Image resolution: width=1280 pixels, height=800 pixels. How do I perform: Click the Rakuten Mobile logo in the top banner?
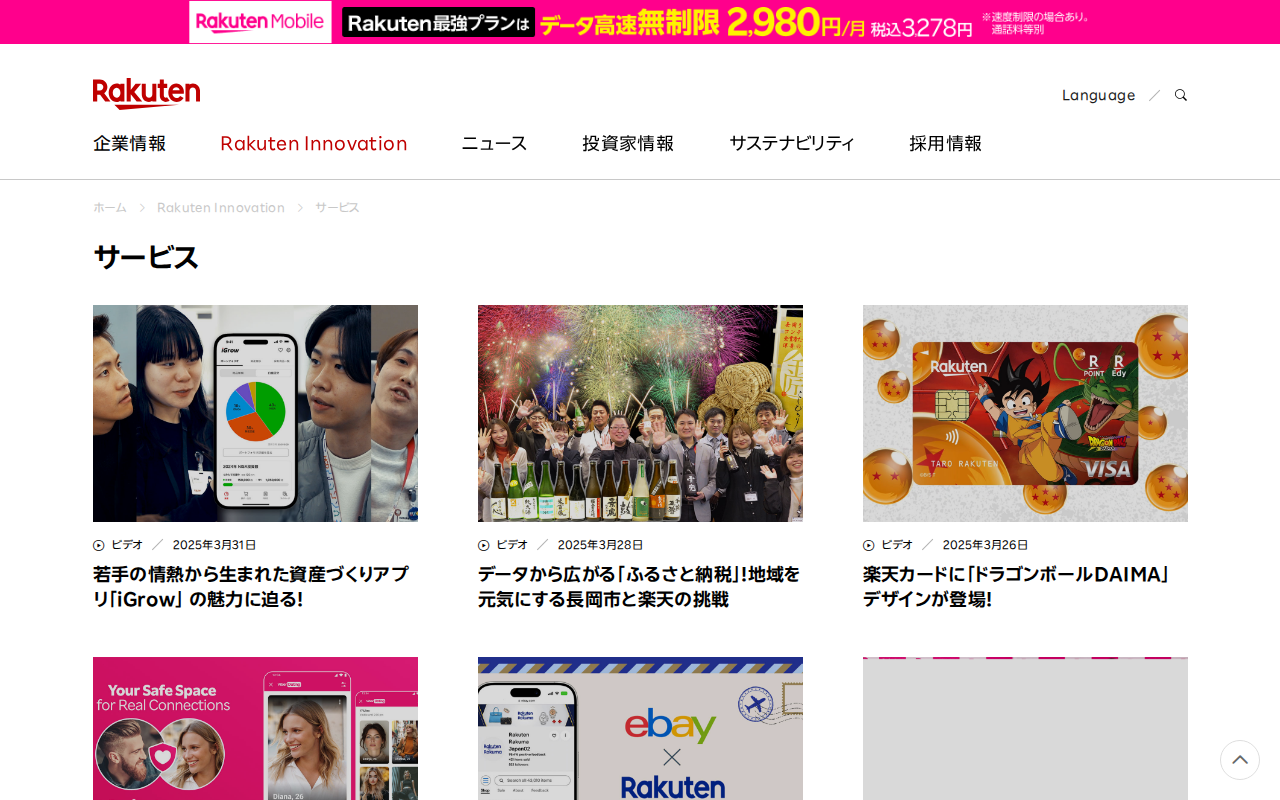click(x=259, y=20)
